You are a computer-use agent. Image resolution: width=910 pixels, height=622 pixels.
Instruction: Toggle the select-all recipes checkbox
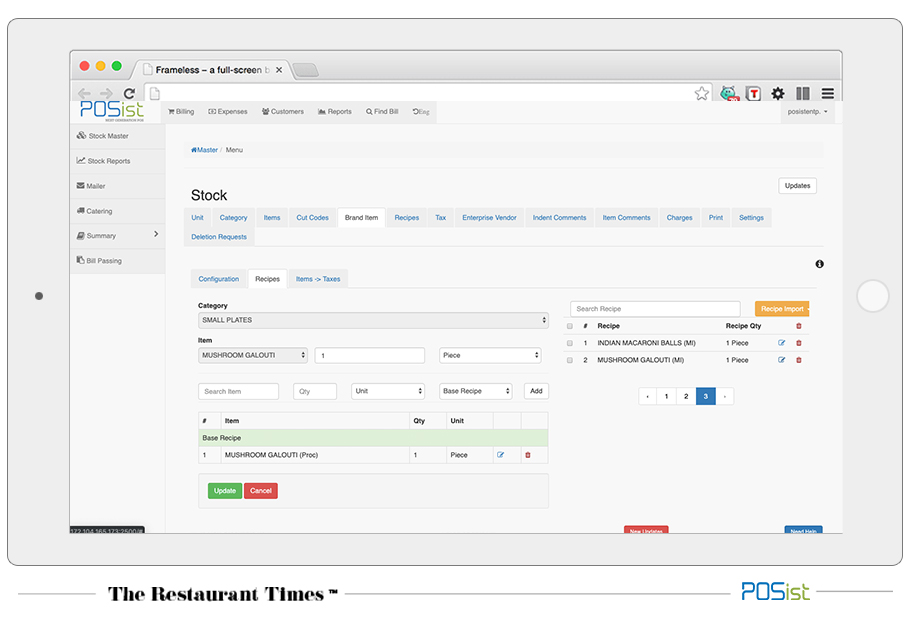pyautogui.click(x=569, y=326)
